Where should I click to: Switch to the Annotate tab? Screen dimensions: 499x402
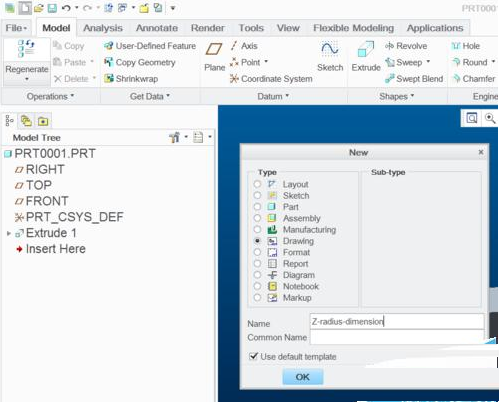[x=157, y=28]
